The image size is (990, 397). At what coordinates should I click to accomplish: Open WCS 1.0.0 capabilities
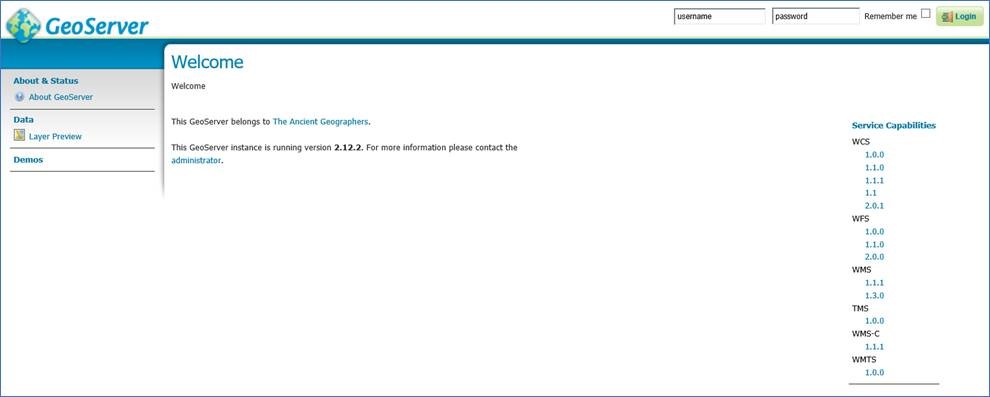[874, 155]
